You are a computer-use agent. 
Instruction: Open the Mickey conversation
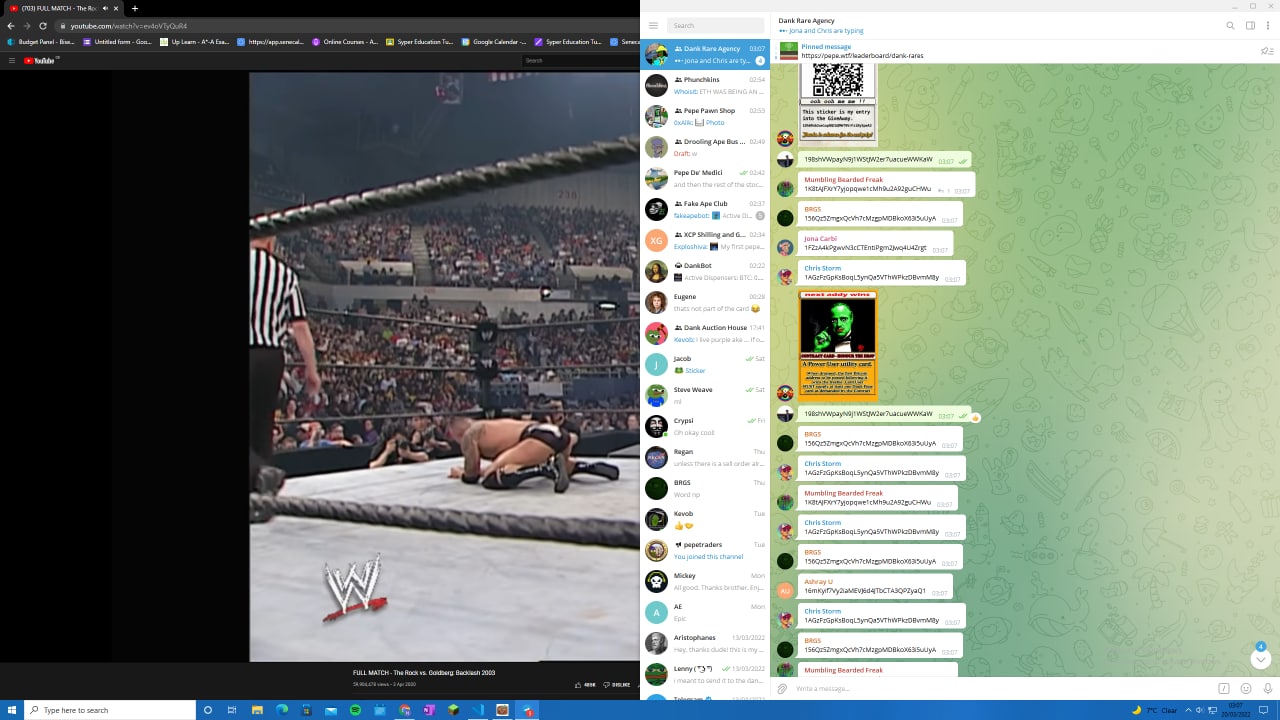(x=705, y=582)
